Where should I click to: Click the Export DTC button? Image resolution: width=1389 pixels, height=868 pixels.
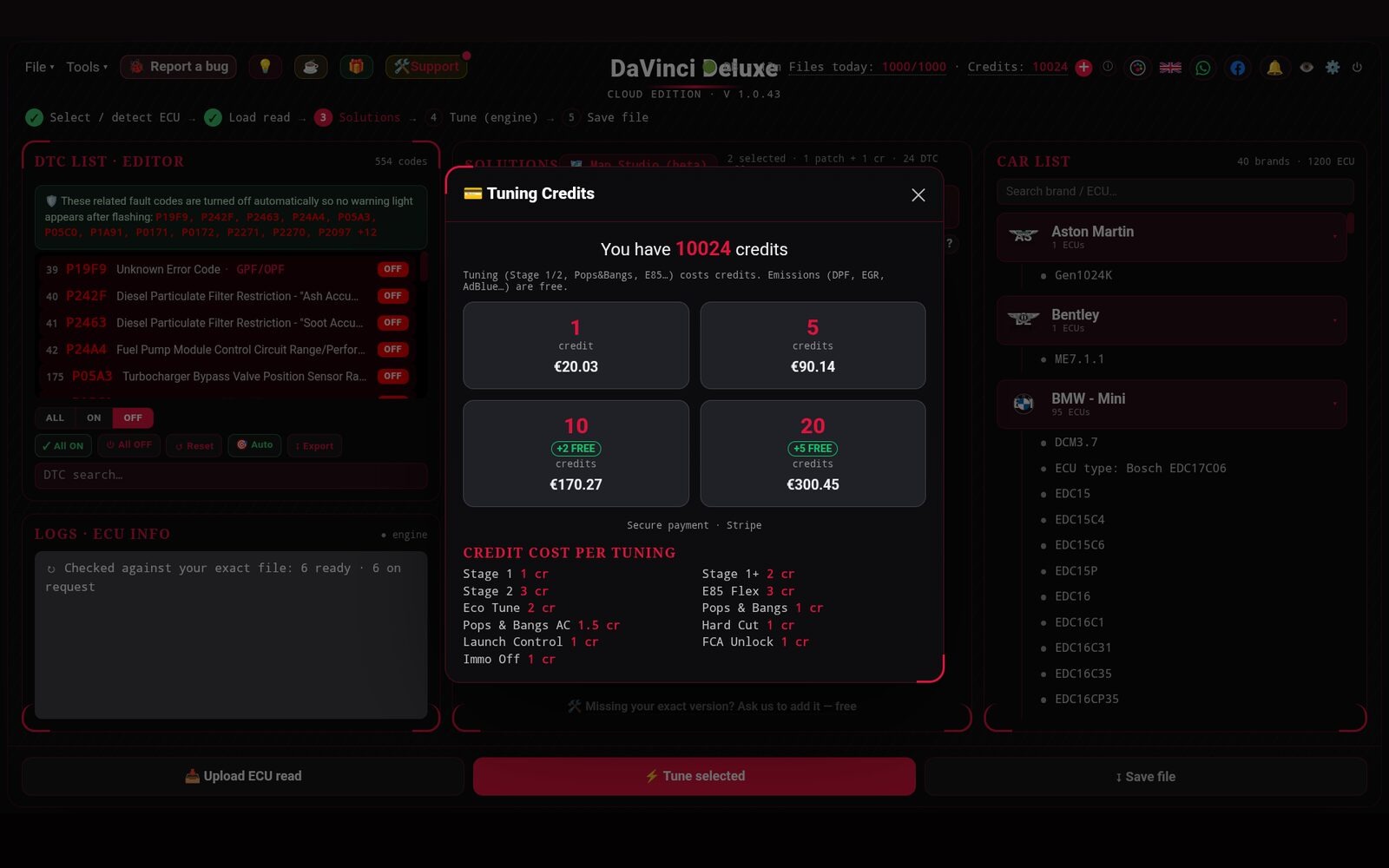click(x=314, y=445)
